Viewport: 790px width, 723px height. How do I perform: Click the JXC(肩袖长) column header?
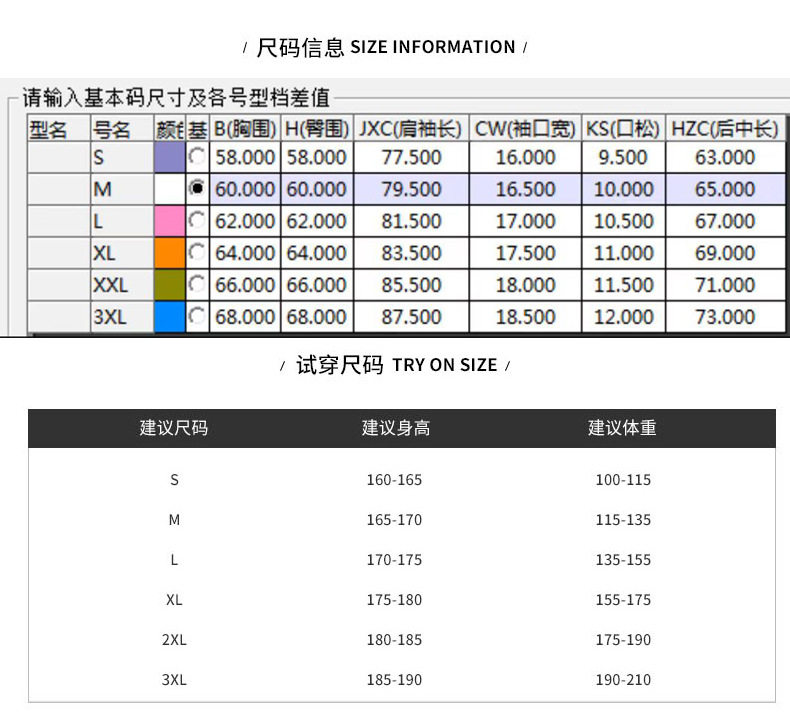point(410,129)
